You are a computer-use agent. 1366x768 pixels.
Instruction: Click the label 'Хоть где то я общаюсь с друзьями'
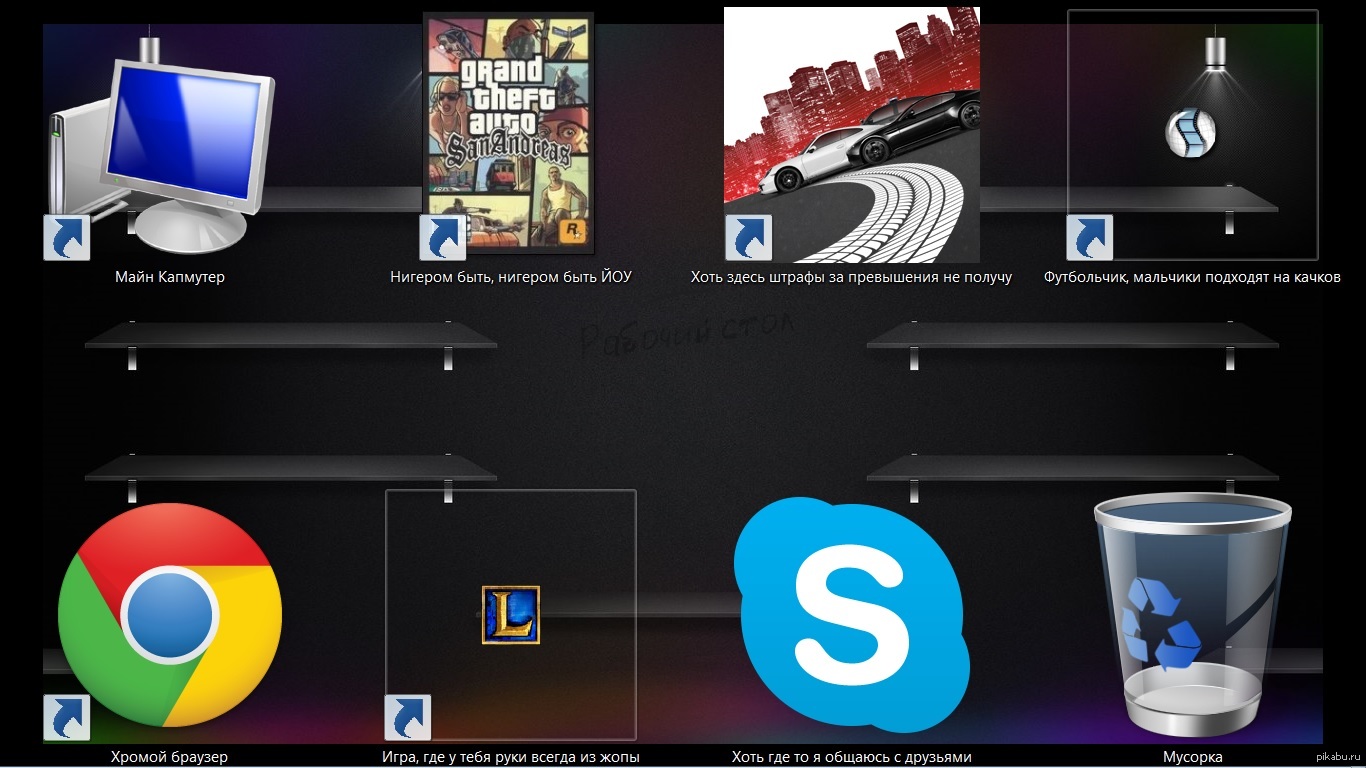851,757
